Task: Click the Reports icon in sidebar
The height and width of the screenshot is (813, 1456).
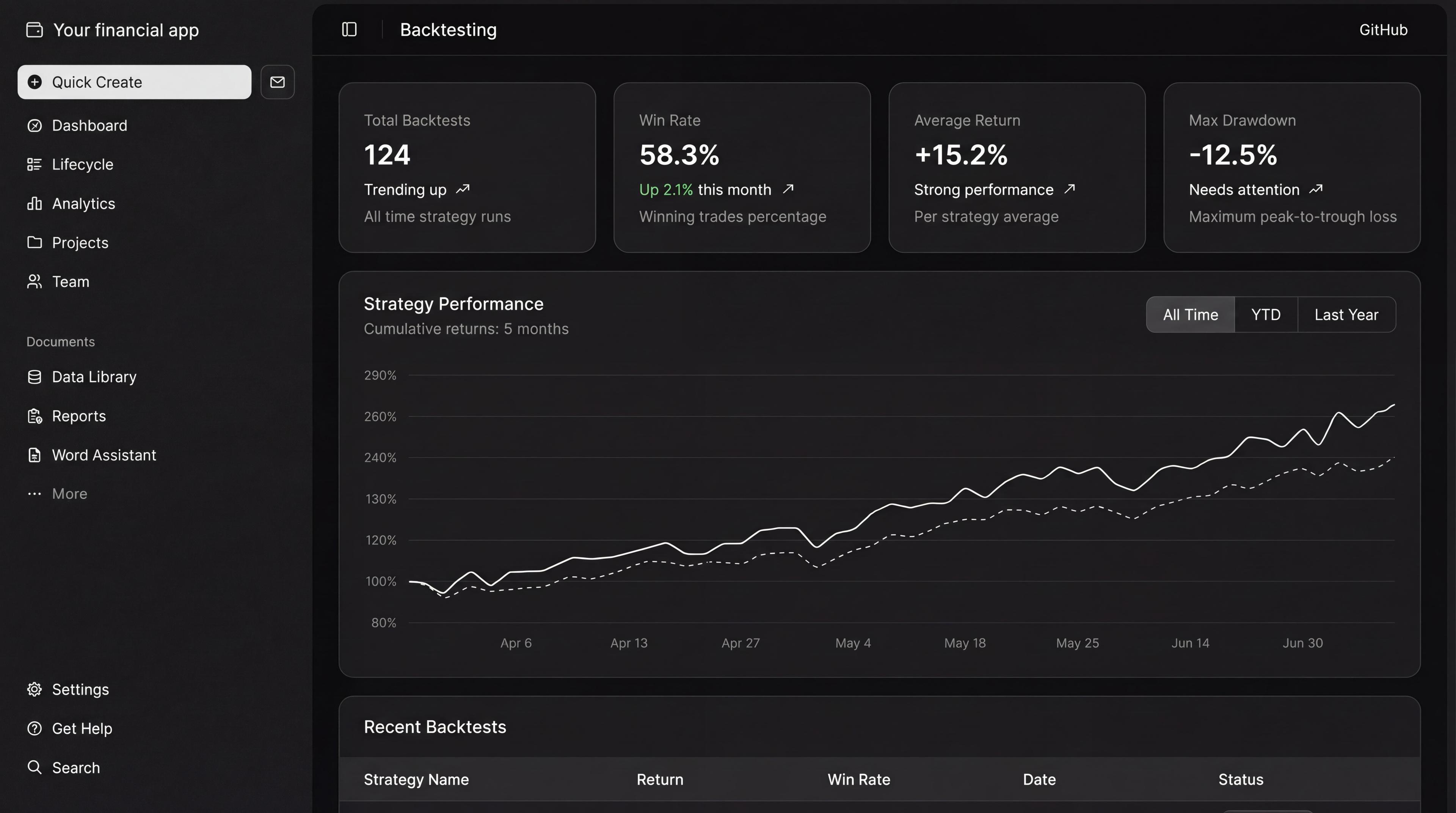Action: pyautogui.click(x=35, y=416)
